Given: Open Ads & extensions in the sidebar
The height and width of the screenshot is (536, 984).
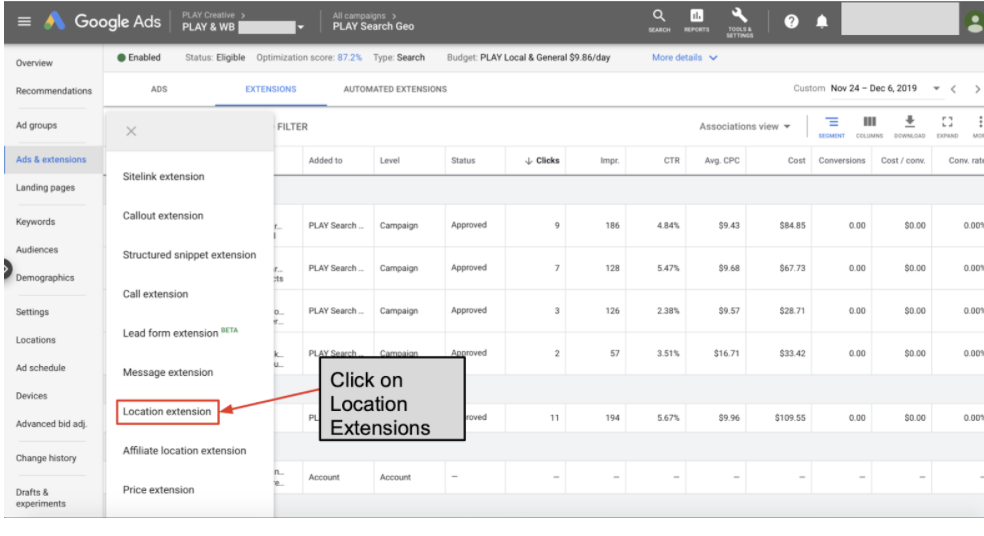Looking at the screenshot, I should (x=51, y=159).
